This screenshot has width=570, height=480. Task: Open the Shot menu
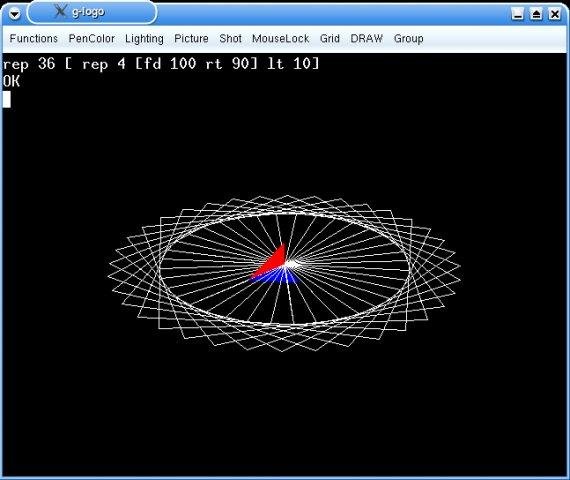(230, 39)
